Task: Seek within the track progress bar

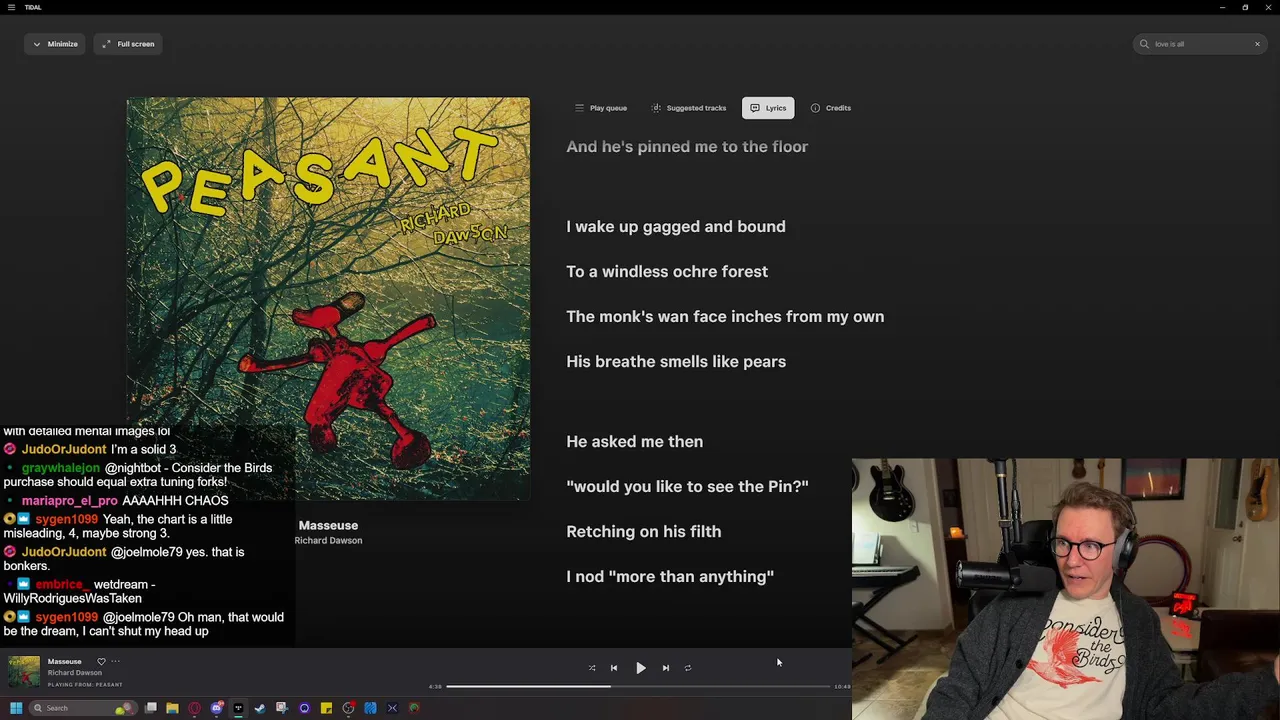Action: [638, 687]
